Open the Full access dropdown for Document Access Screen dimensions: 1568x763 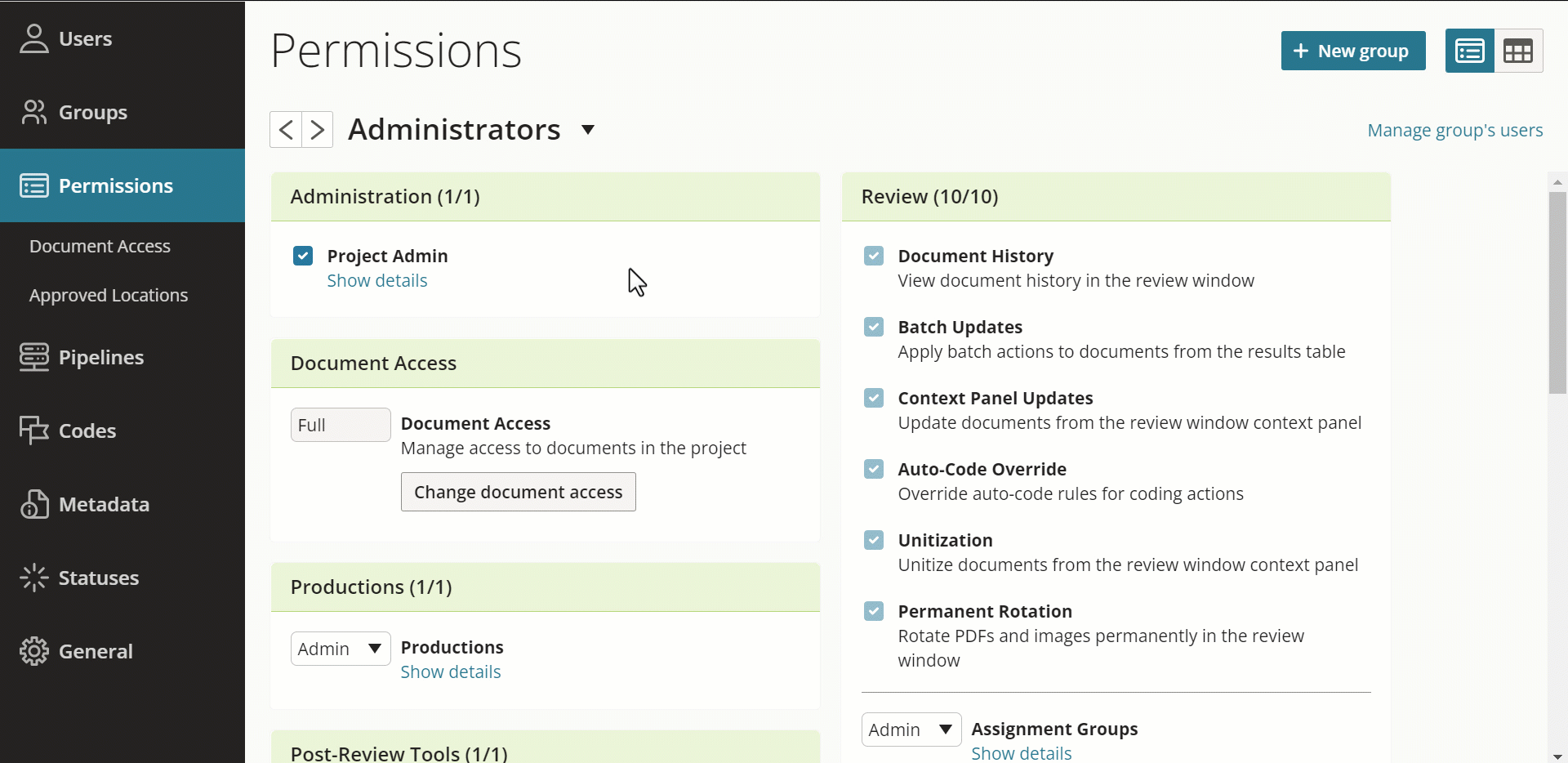(341, 425)
